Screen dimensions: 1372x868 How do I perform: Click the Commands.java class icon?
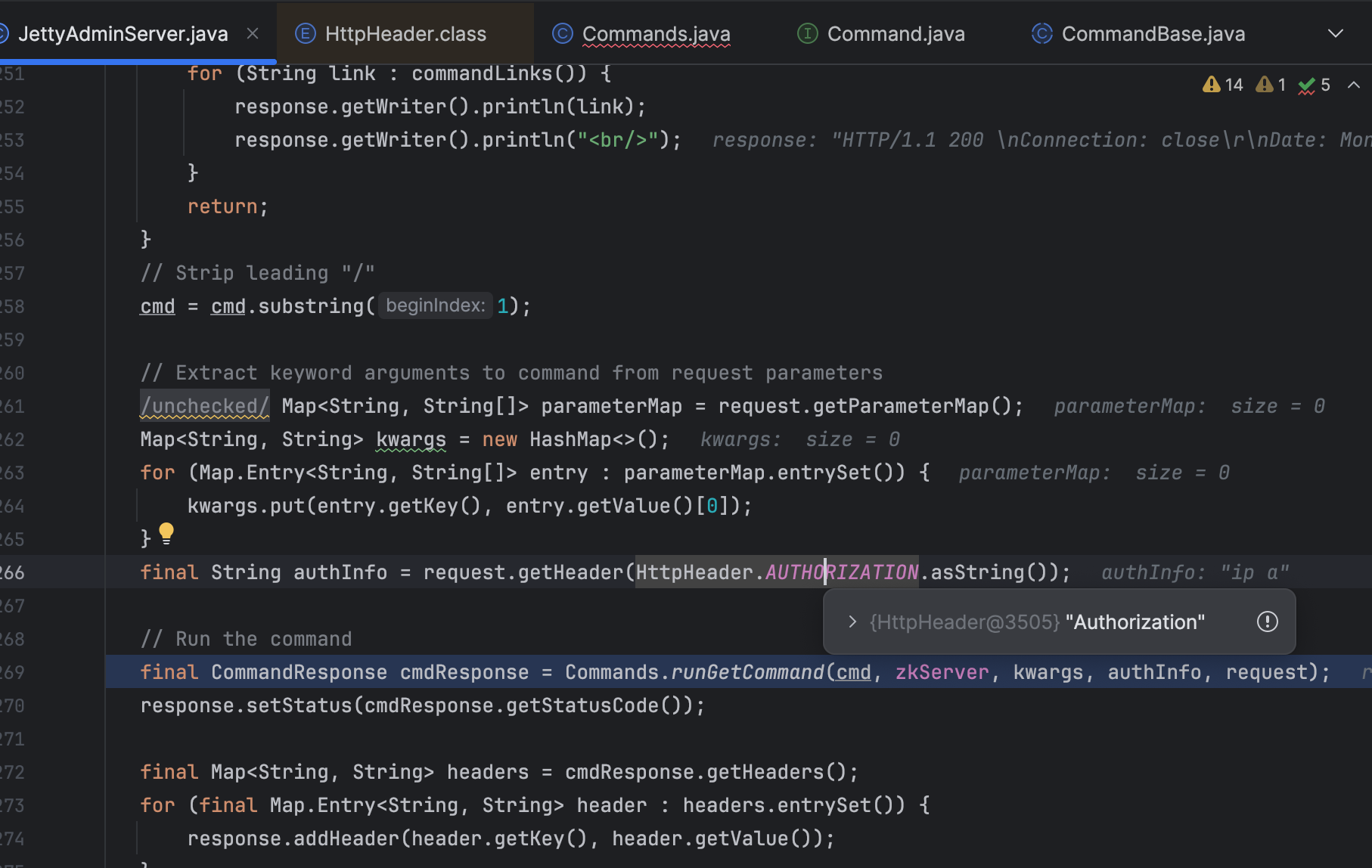562,34
